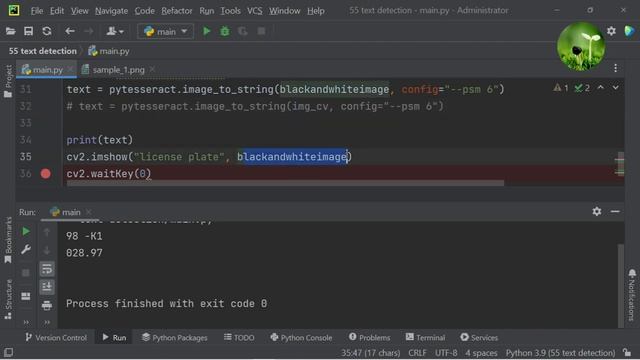
Task: Open the Tools menu
Action: [x=231, y=11]
